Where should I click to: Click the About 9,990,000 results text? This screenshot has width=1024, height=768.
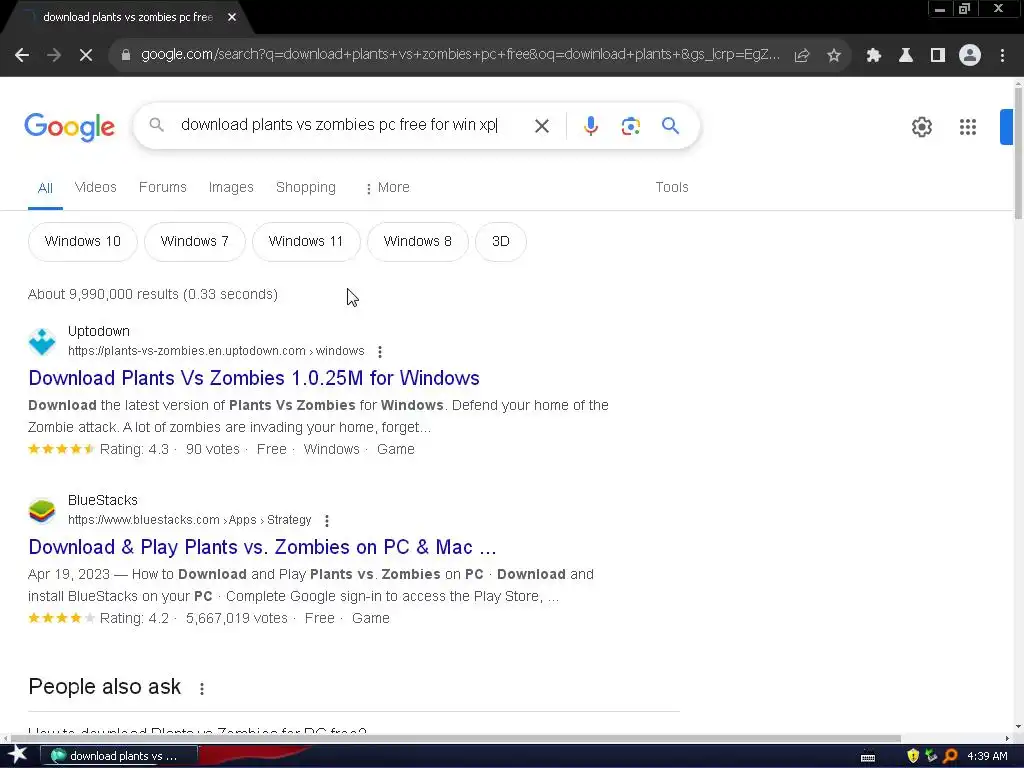(153, 295)
